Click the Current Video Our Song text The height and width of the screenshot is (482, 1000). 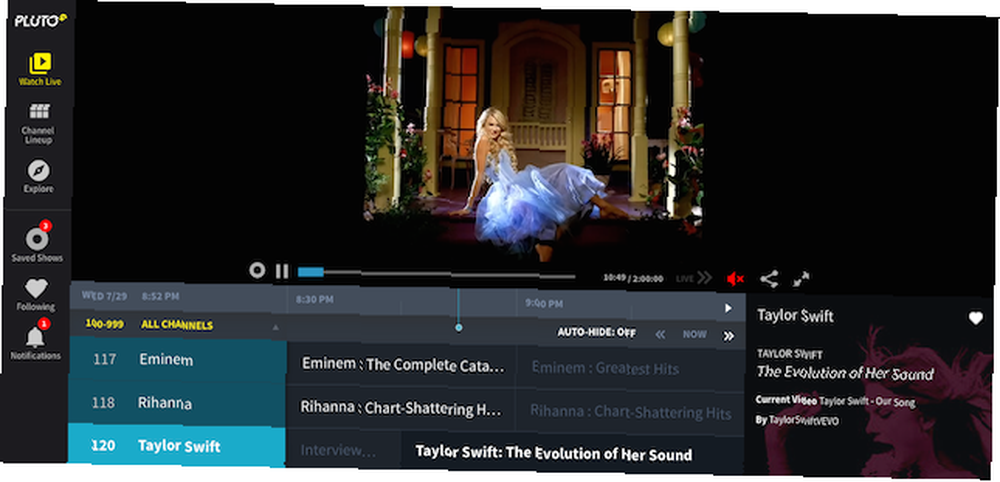[x=835, y=401]
